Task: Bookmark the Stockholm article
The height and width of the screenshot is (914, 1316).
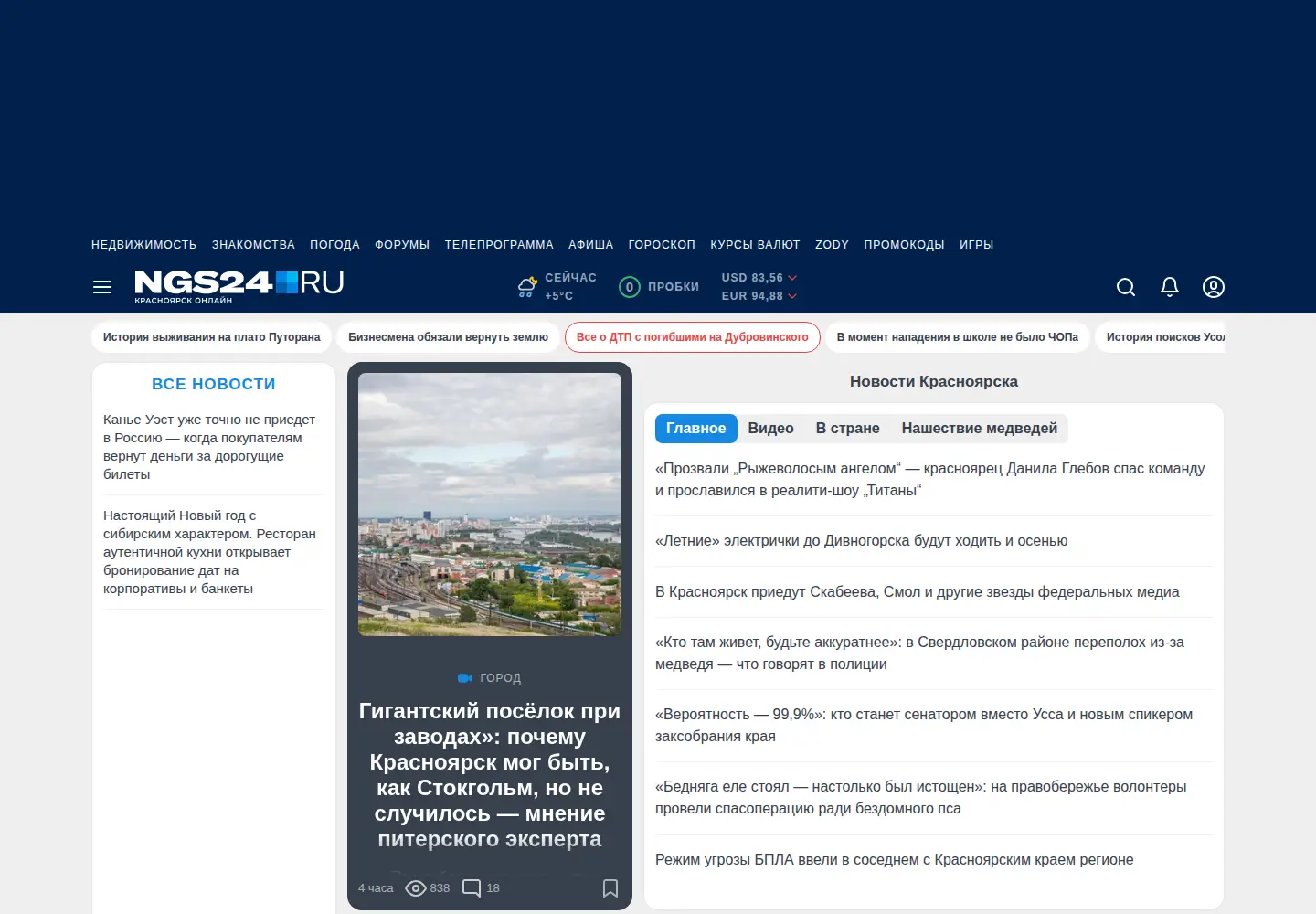Action: (610, 888)
